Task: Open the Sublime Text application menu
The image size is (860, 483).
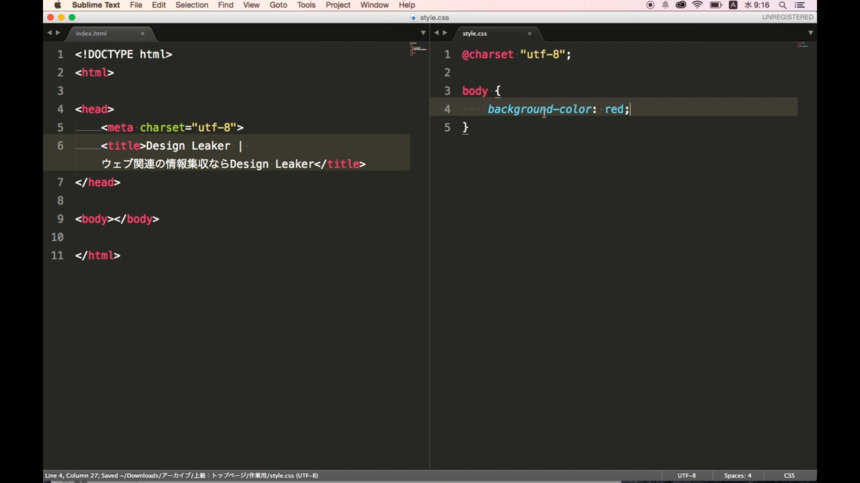Action: [x=95, y=5]
